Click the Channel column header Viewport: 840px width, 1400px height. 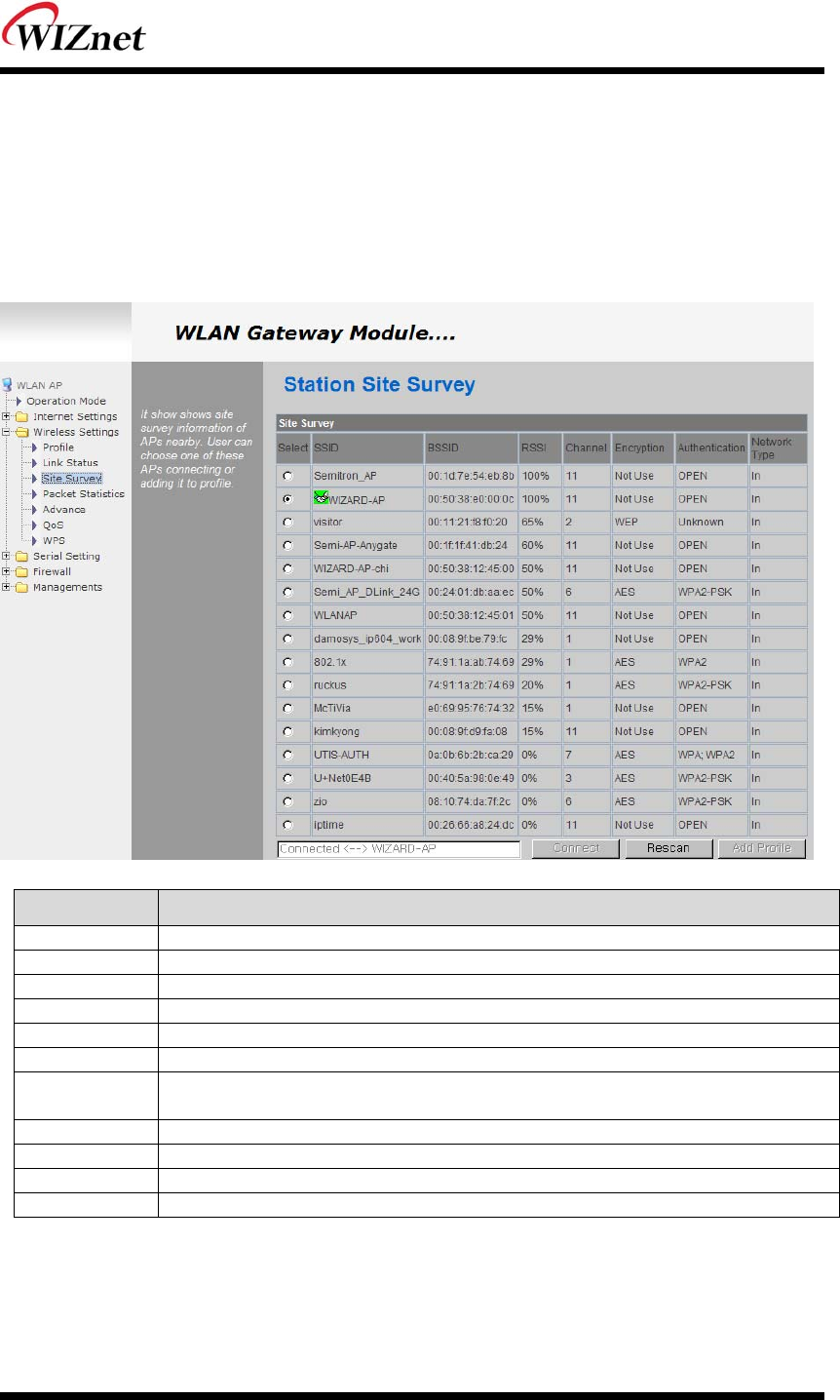tap(587, 447)
